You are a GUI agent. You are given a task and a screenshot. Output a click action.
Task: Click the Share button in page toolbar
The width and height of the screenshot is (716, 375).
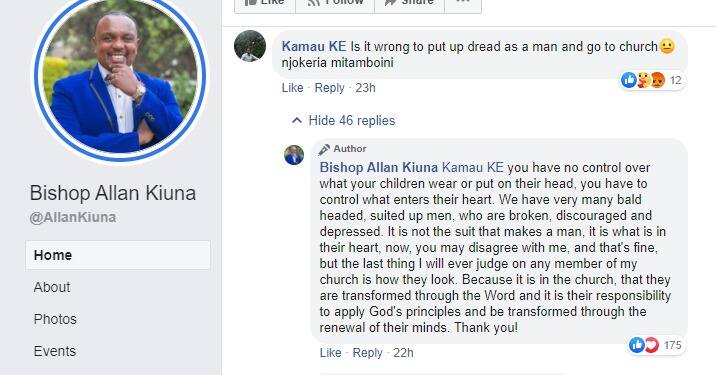(x=409, y=4)
